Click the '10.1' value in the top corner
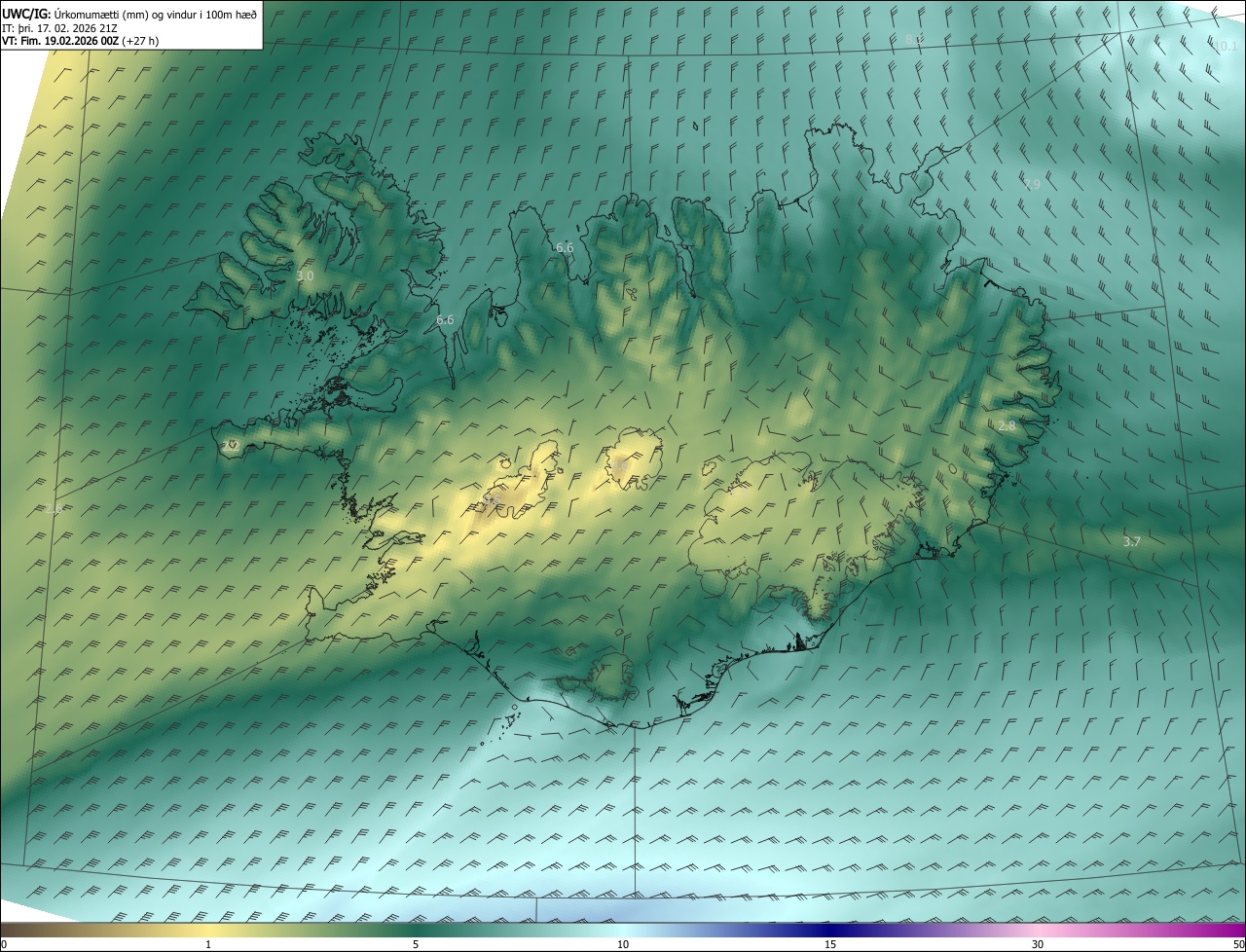1246x952 pixels. click(1226, 46)
